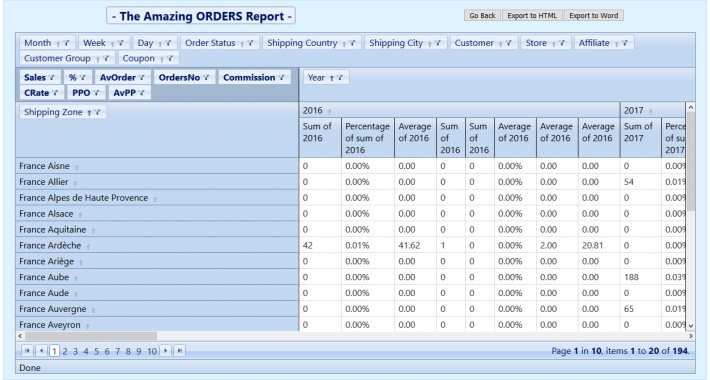
Task: Sort by the Week field arrow
Action: pos(112,44)
